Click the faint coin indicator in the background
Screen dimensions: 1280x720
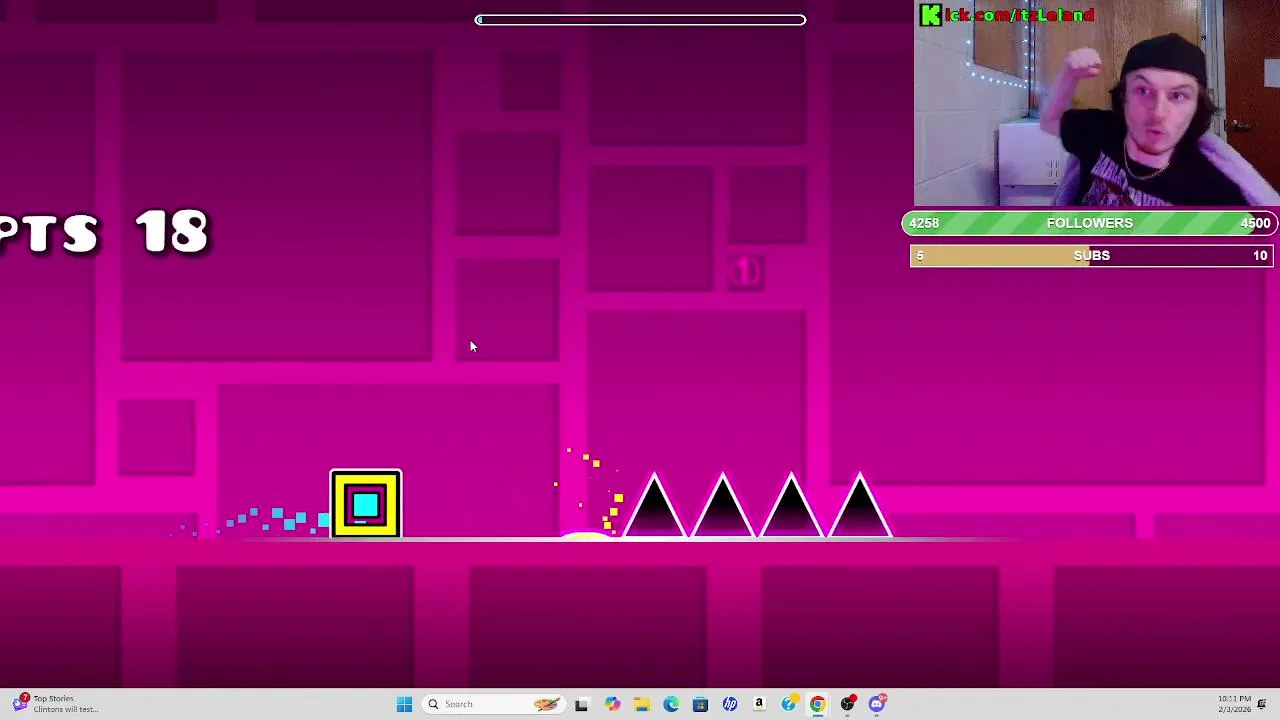pos(744,272)
